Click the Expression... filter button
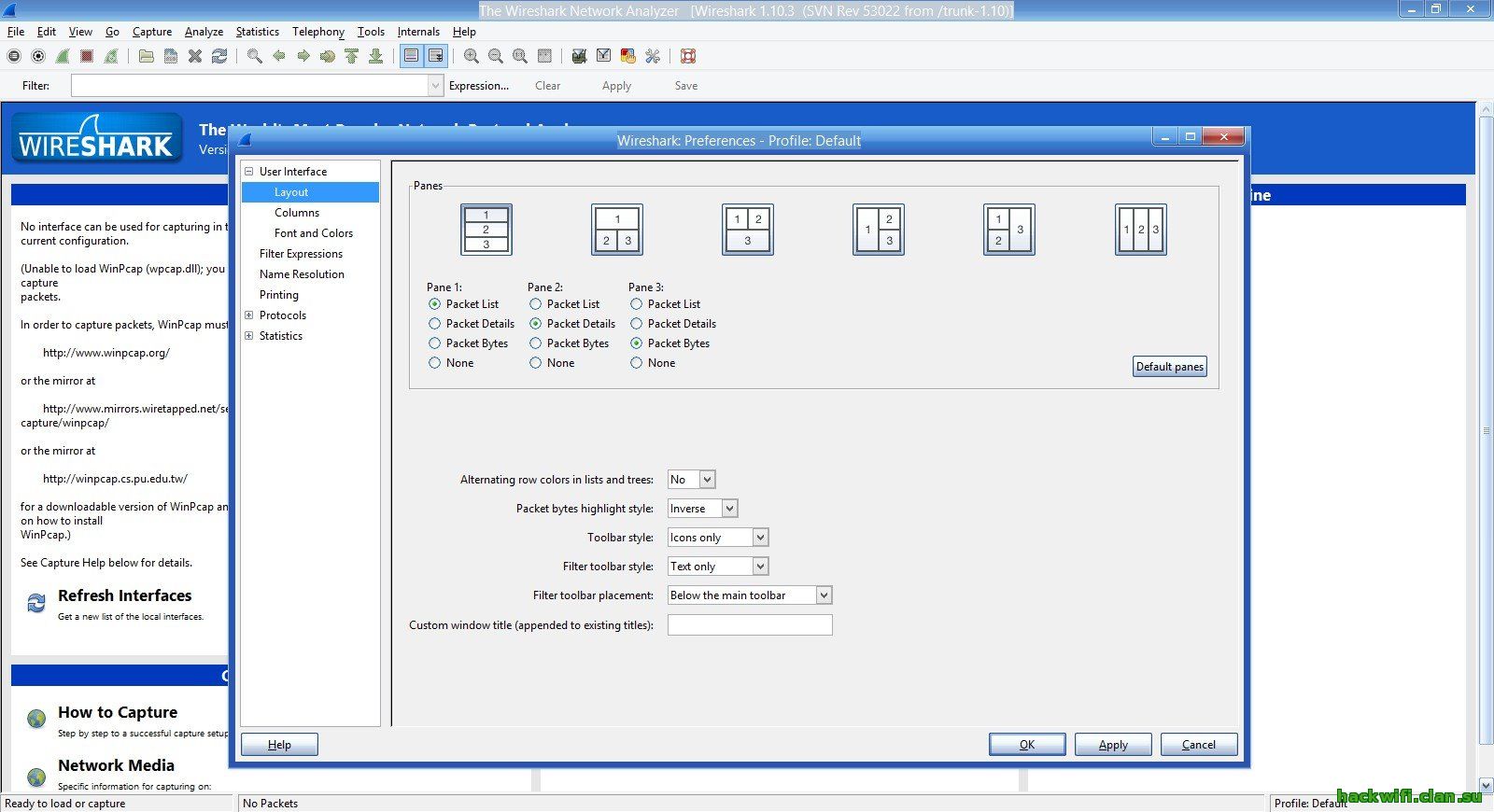This screenshot has height=812, width=1494. [x=479, y=86]
